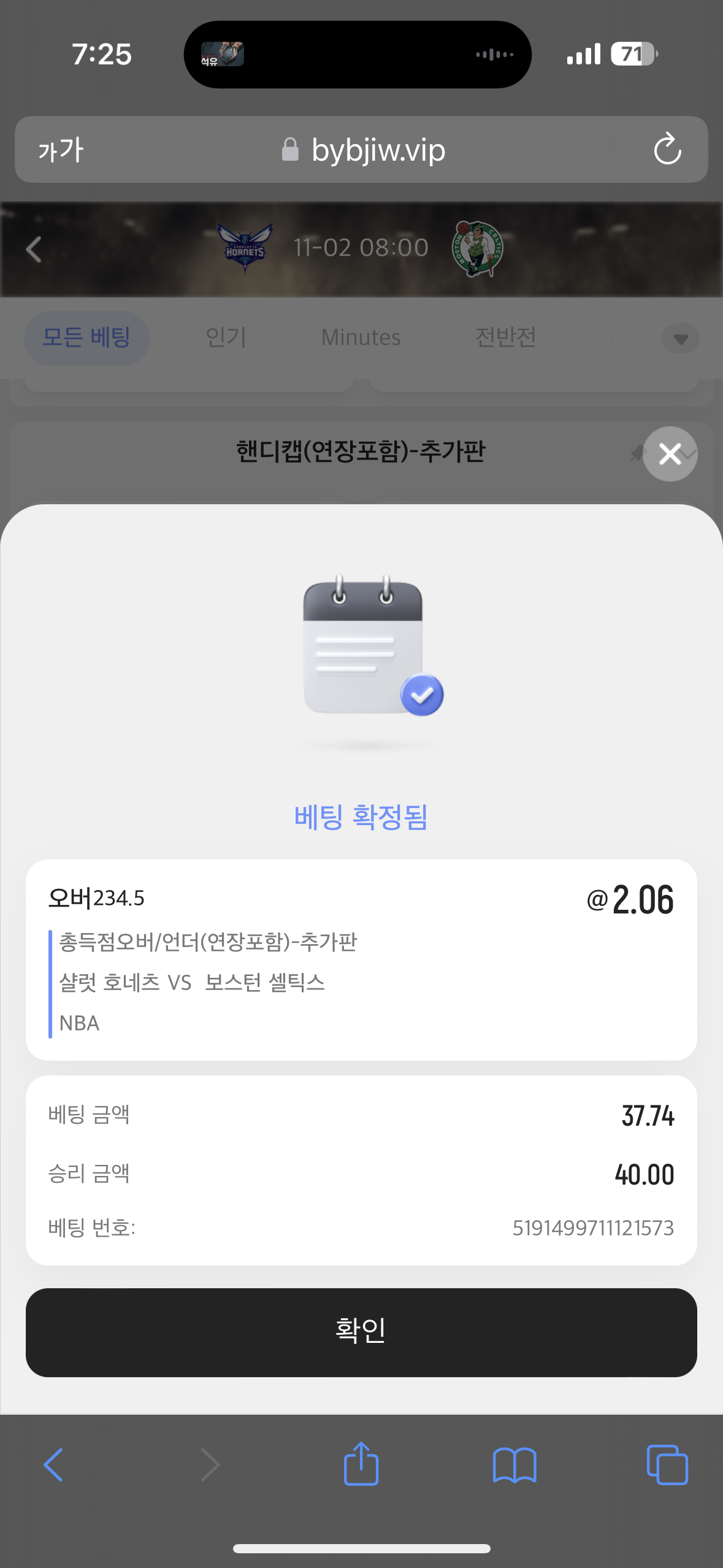Screen dimensions: 723x1568
Task: Reload the page in Safari
Action: point(667,149)
